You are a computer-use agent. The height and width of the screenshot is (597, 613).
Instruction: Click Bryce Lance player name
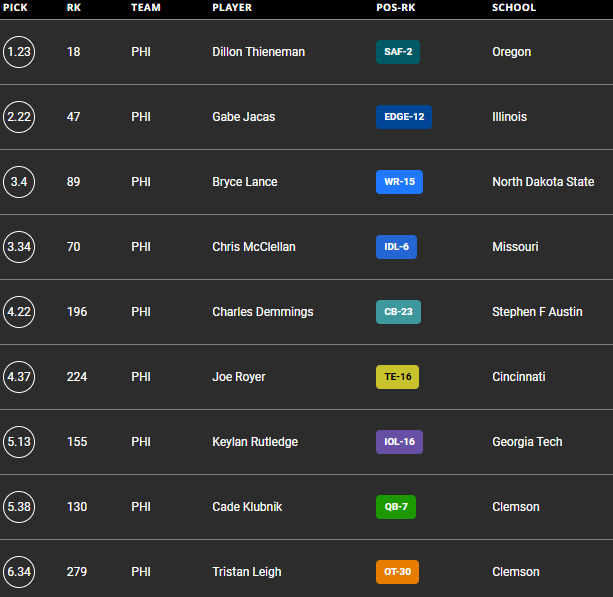[245, 182]
